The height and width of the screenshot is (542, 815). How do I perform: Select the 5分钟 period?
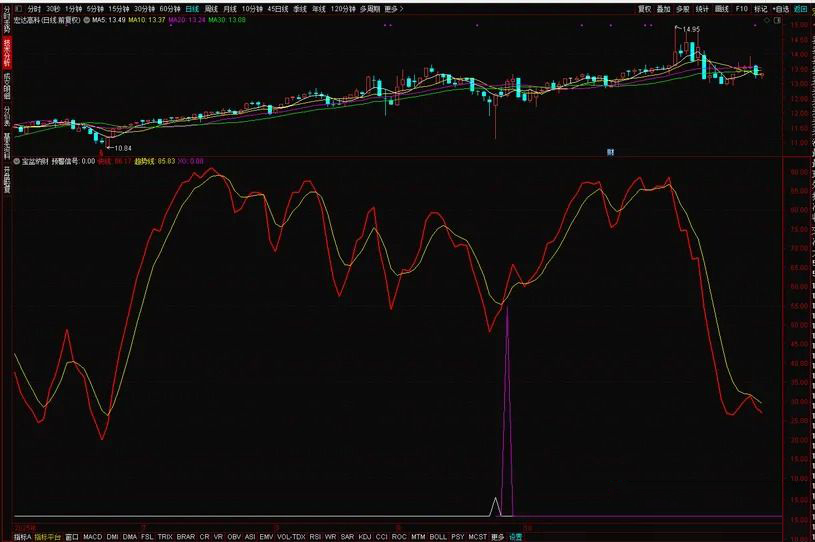click(95, 9)
